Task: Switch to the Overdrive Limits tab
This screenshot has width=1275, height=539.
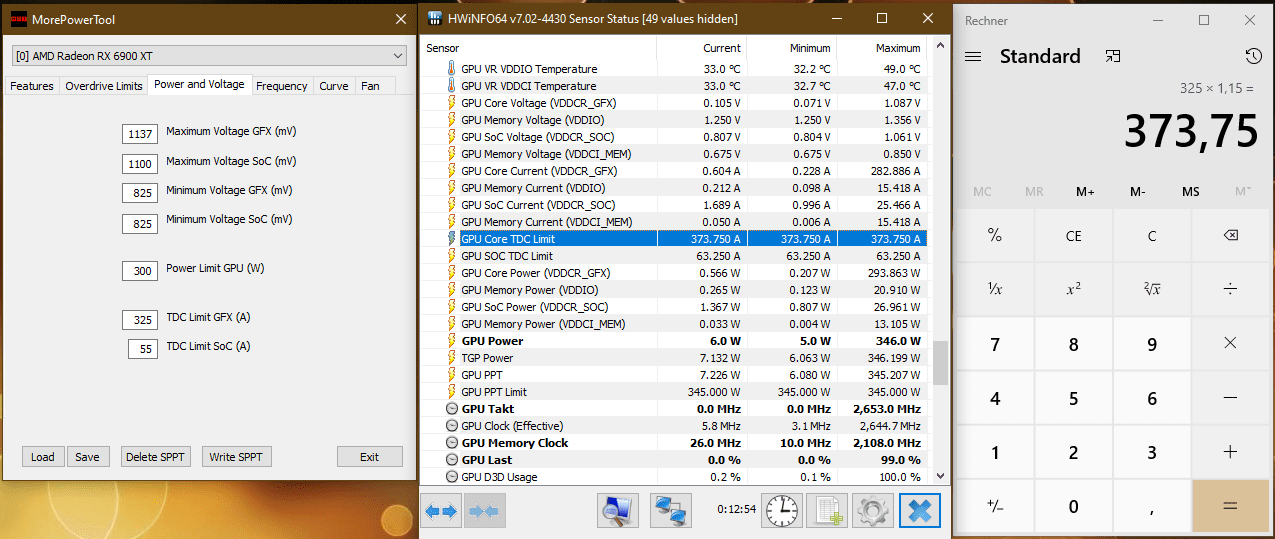Action: (104, 86)
